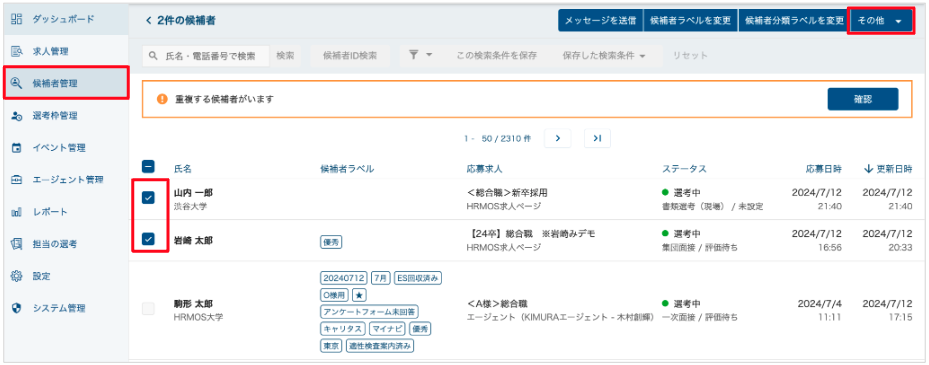Open candidate 岩崎 太郎
This screenshot has width=929, height=365.
(x=193, y=241)
